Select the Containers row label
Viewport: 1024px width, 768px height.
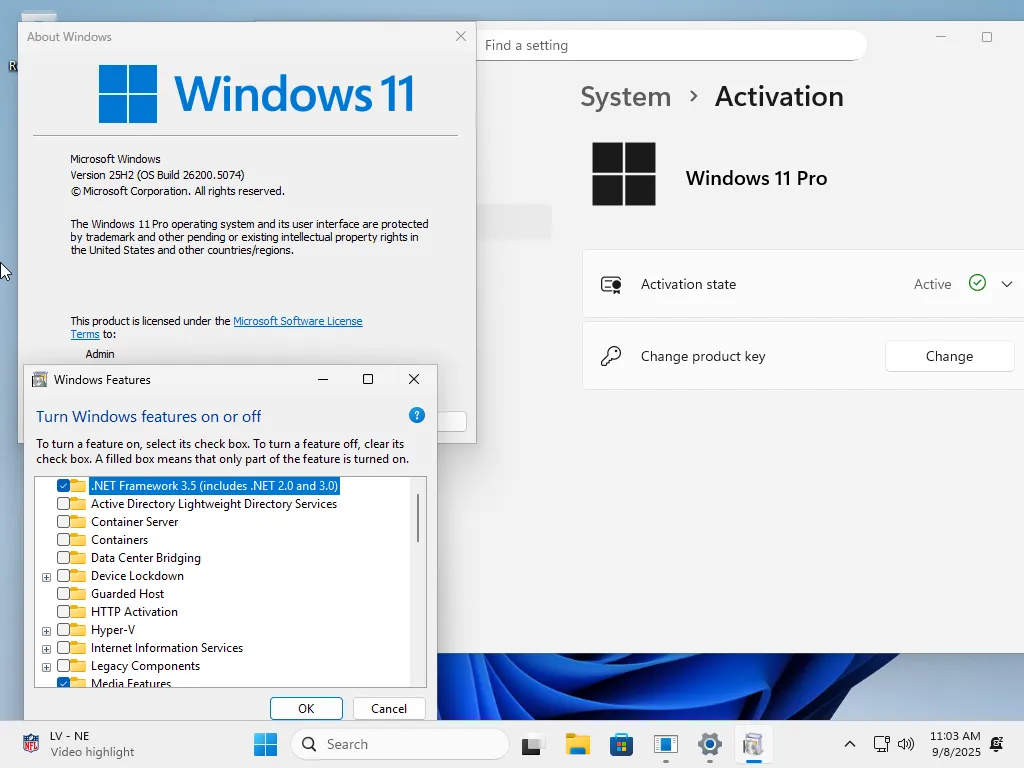click(x=120, y=539)
